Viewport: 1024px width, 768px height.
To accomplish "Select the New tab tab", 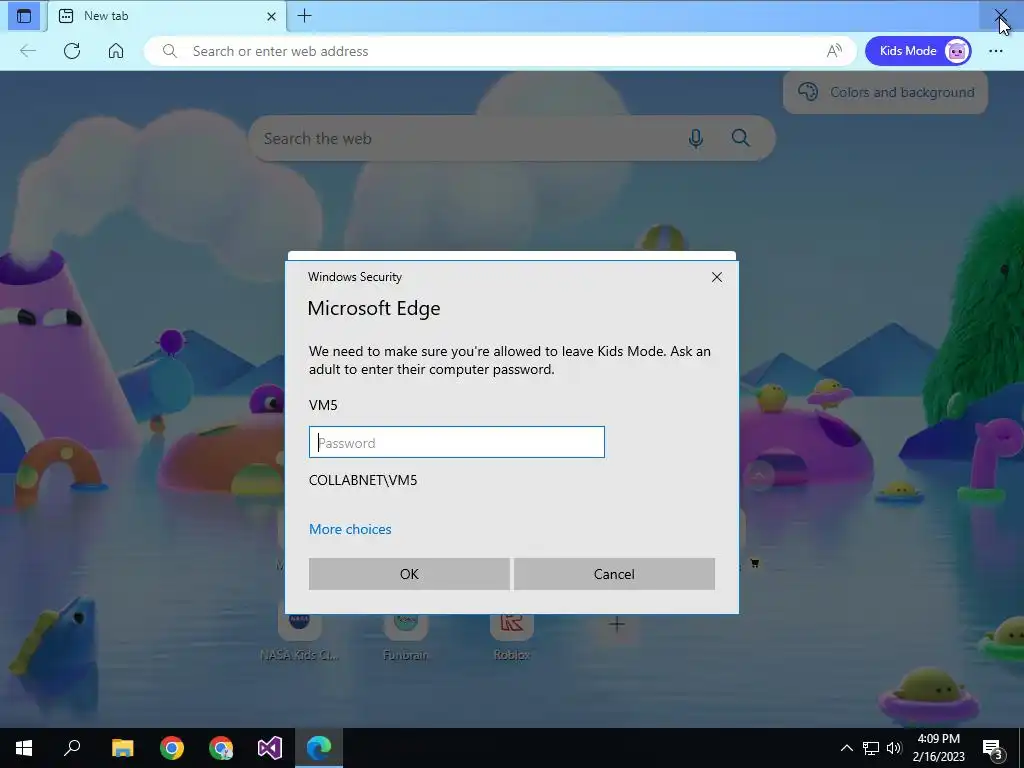I will (x=167, y=16).
